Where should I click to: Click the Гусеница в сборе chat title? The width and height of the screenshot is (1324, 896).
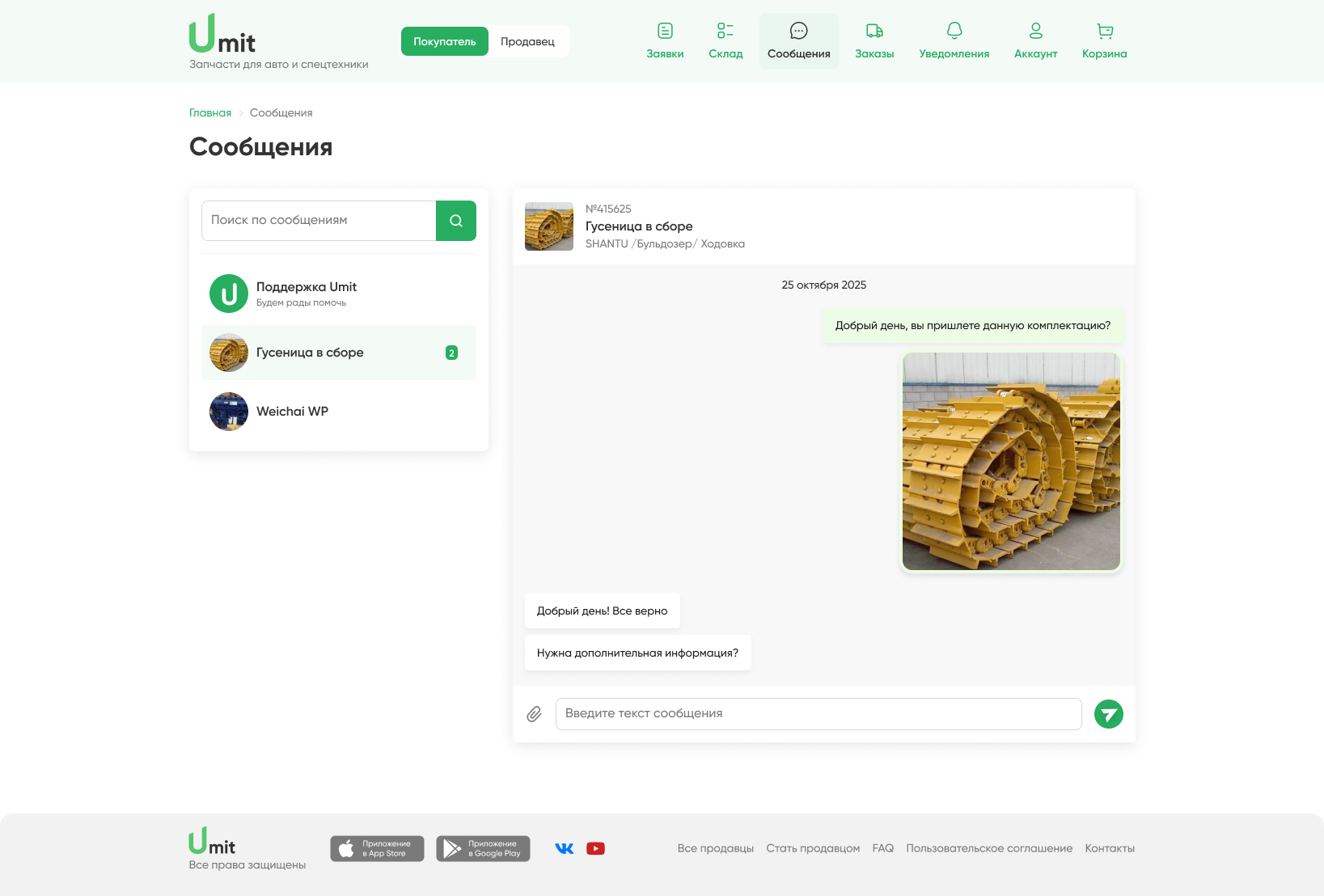coord(639,226)
